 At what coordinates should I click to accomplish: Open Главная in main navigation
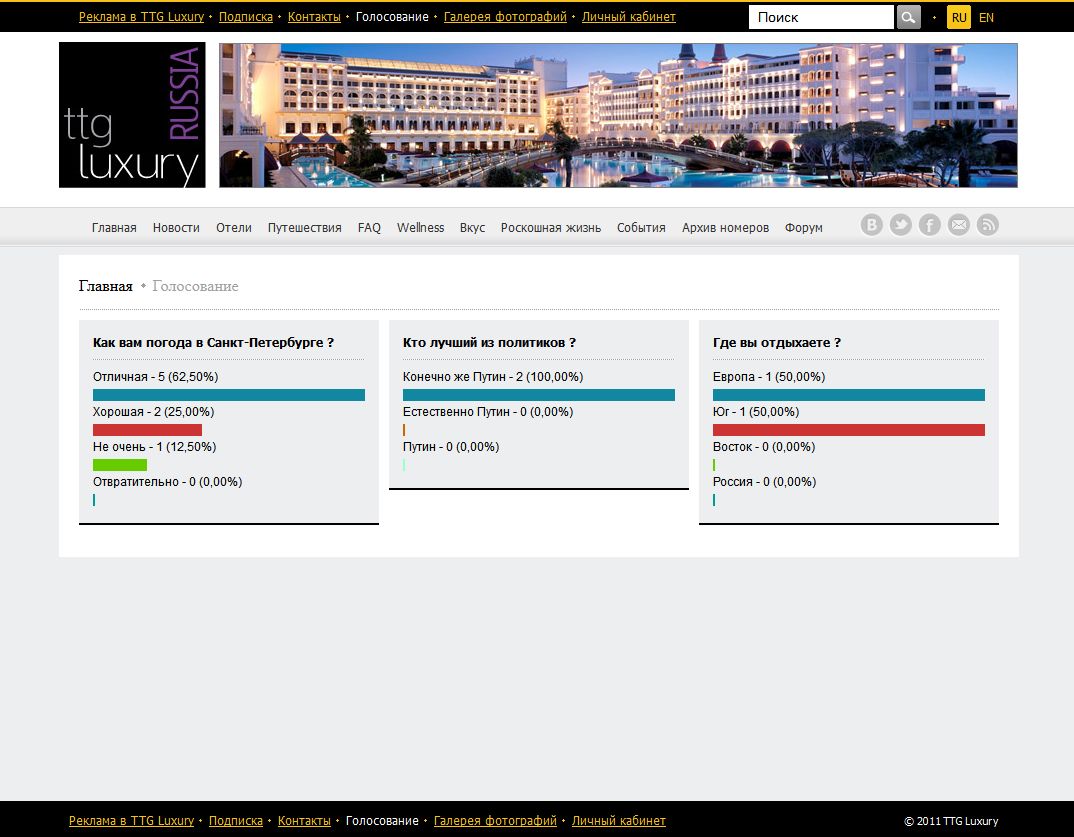(114, 227)
